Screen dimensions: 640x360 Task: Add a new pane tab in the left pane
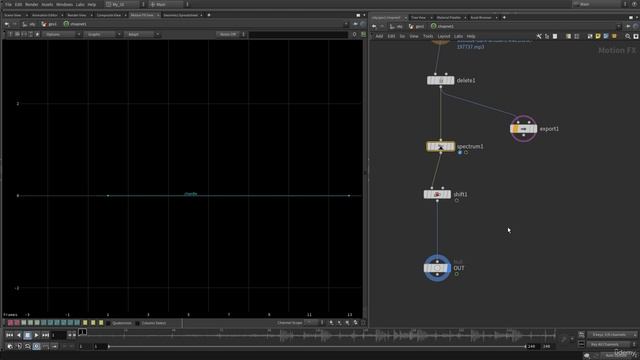(x=209, y=15)
